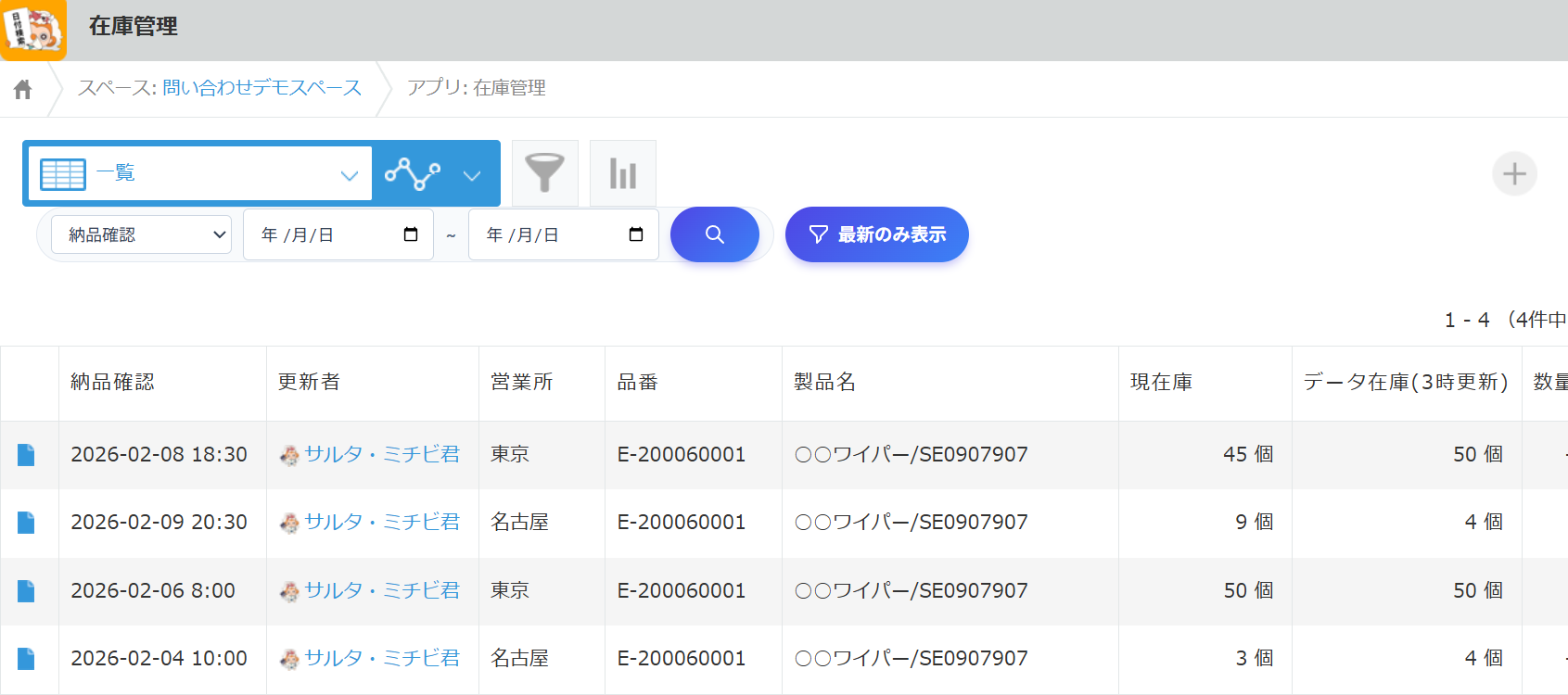Go to the home icon in the breadcrumb
Image resolution: width=1568 pixels, height=695 pixels.
click(23, 89)
